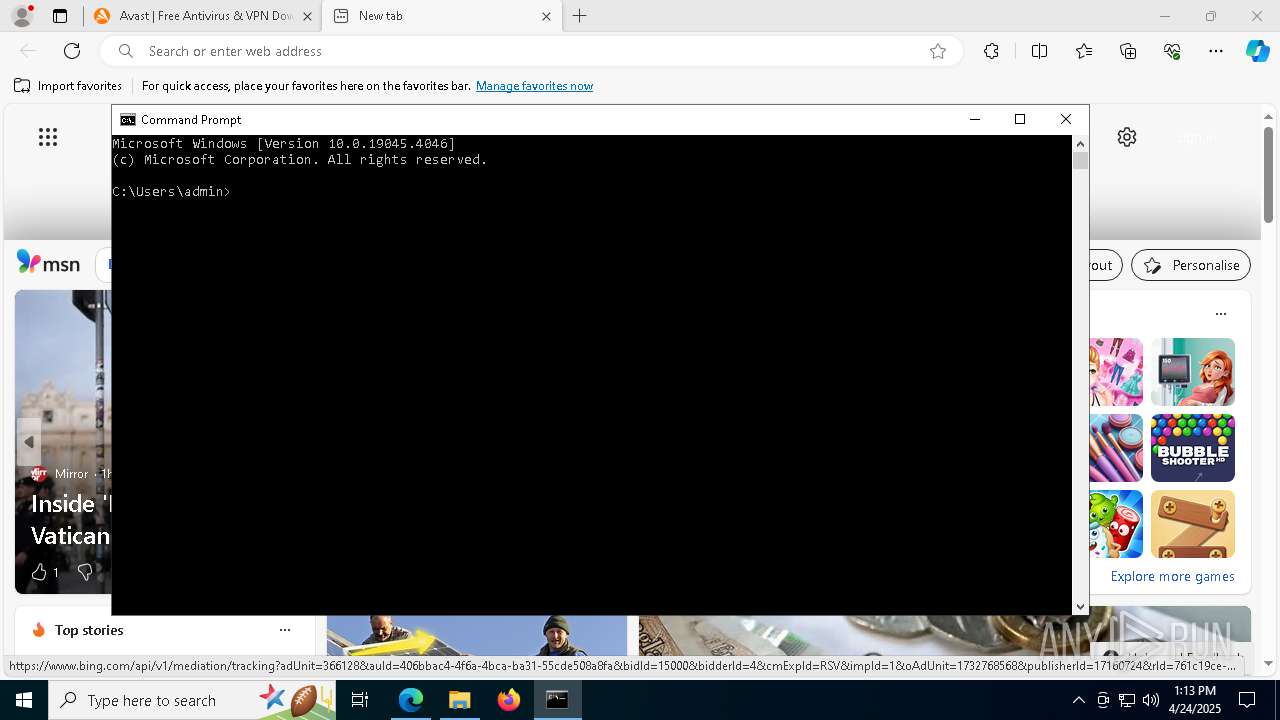Add this page to favorites star
The width and height of the screenshot is (1280, 720).
938,51
